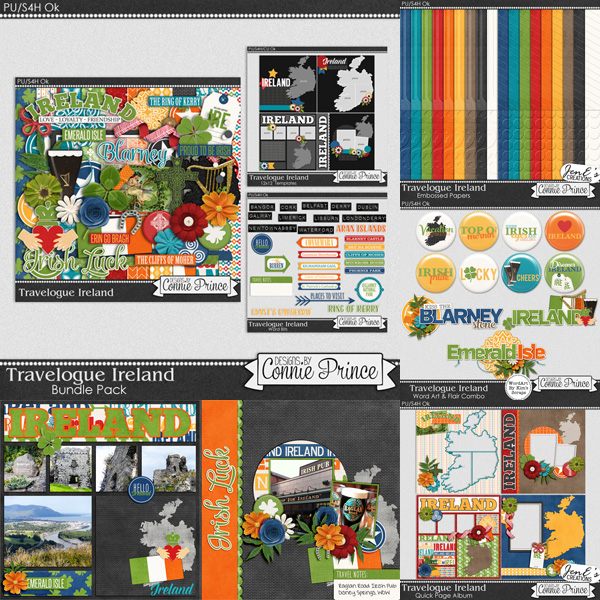Open the Embossed Papers preview
The width and height of the screenshot is (600, 600).
pyautogui.click(x=500, y=101)
